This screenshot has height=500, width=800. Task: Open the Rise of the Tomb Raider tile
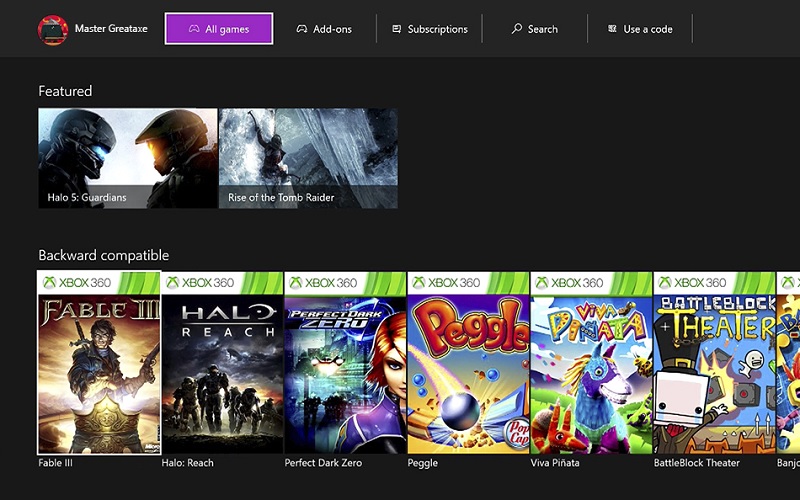point(308,158)
